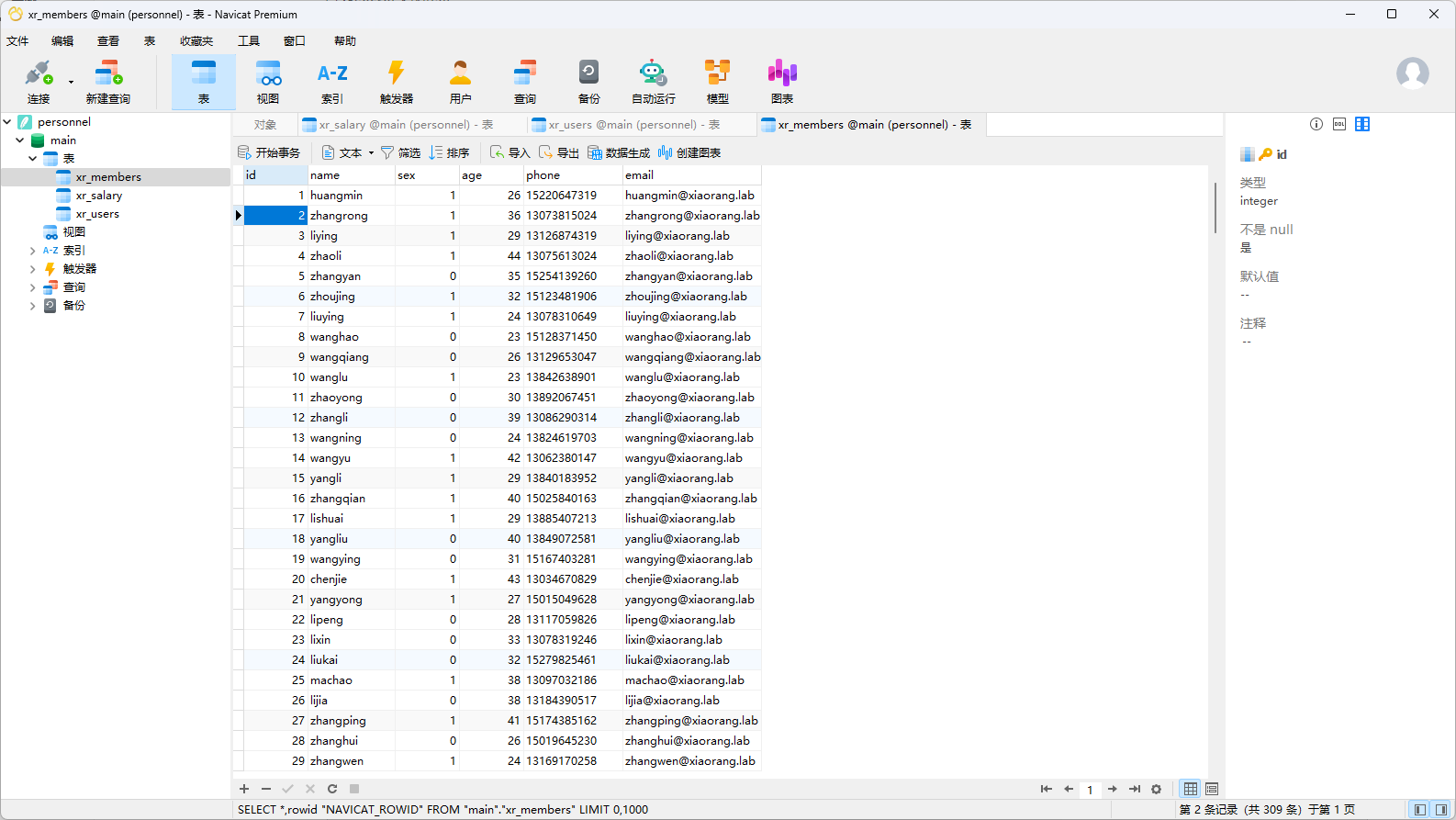Toggle the left navigation pane visibility
The width and height of the screenshot is (1456, 820).
coord(1420,809)
